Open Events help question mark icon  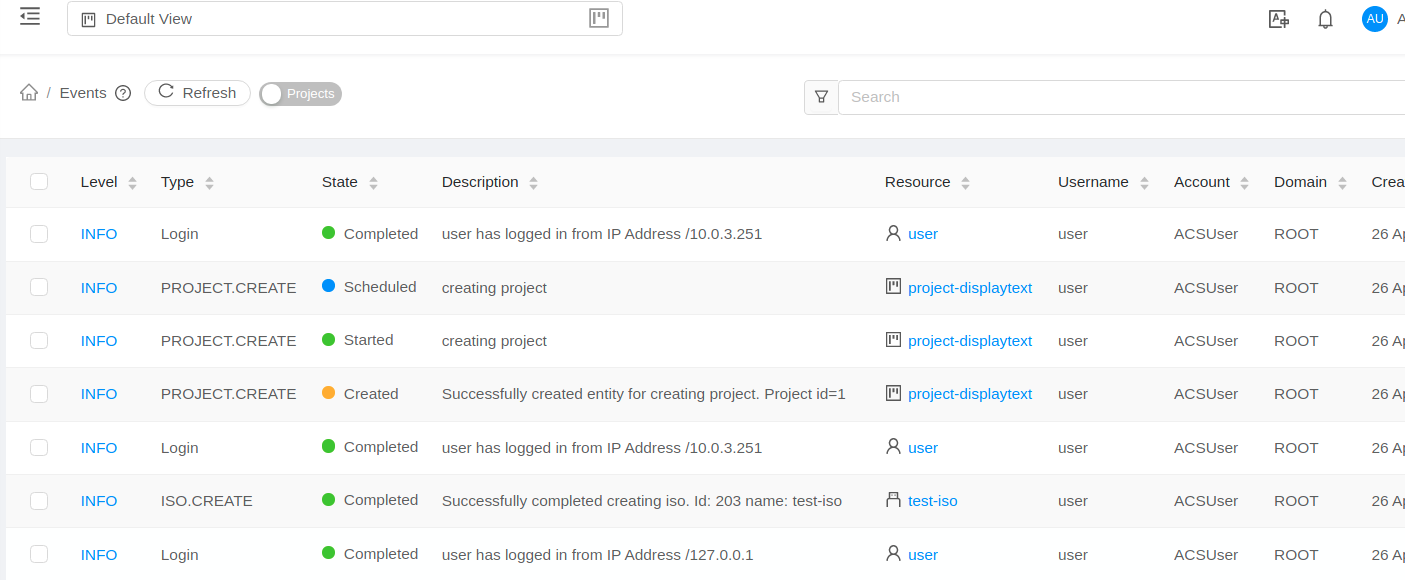coord(123,93)
